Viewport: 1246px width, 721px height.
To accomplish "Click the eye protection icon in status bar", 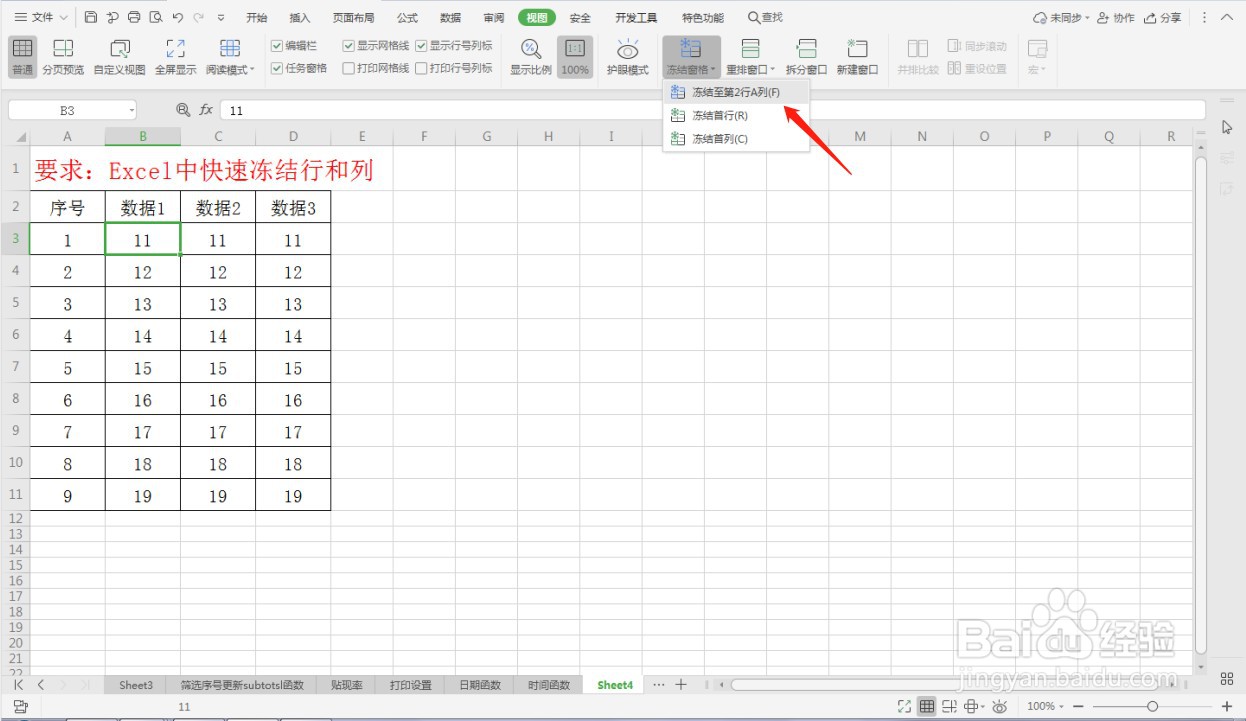I will (x=999, y=706).
